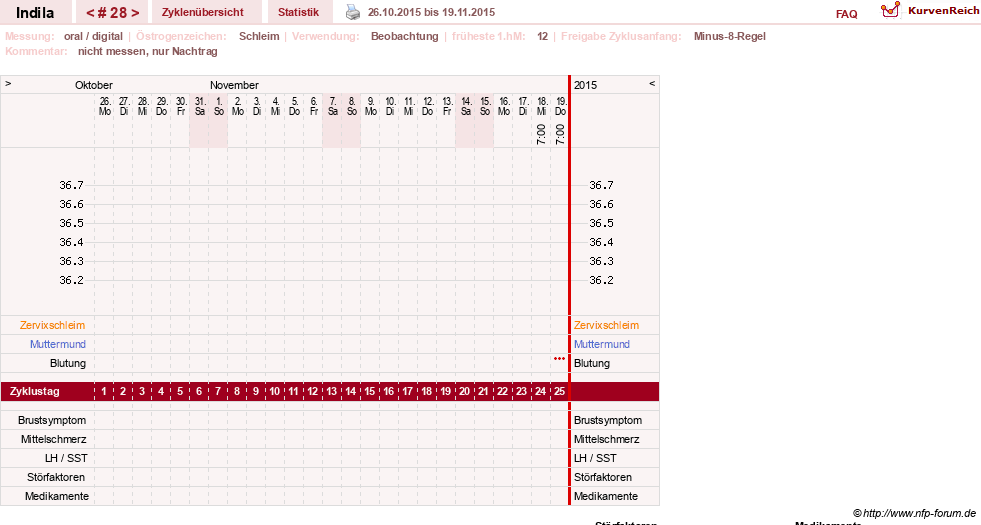
Task: Click the left 36.7 temperature label
Action: (x=71, y=185)
